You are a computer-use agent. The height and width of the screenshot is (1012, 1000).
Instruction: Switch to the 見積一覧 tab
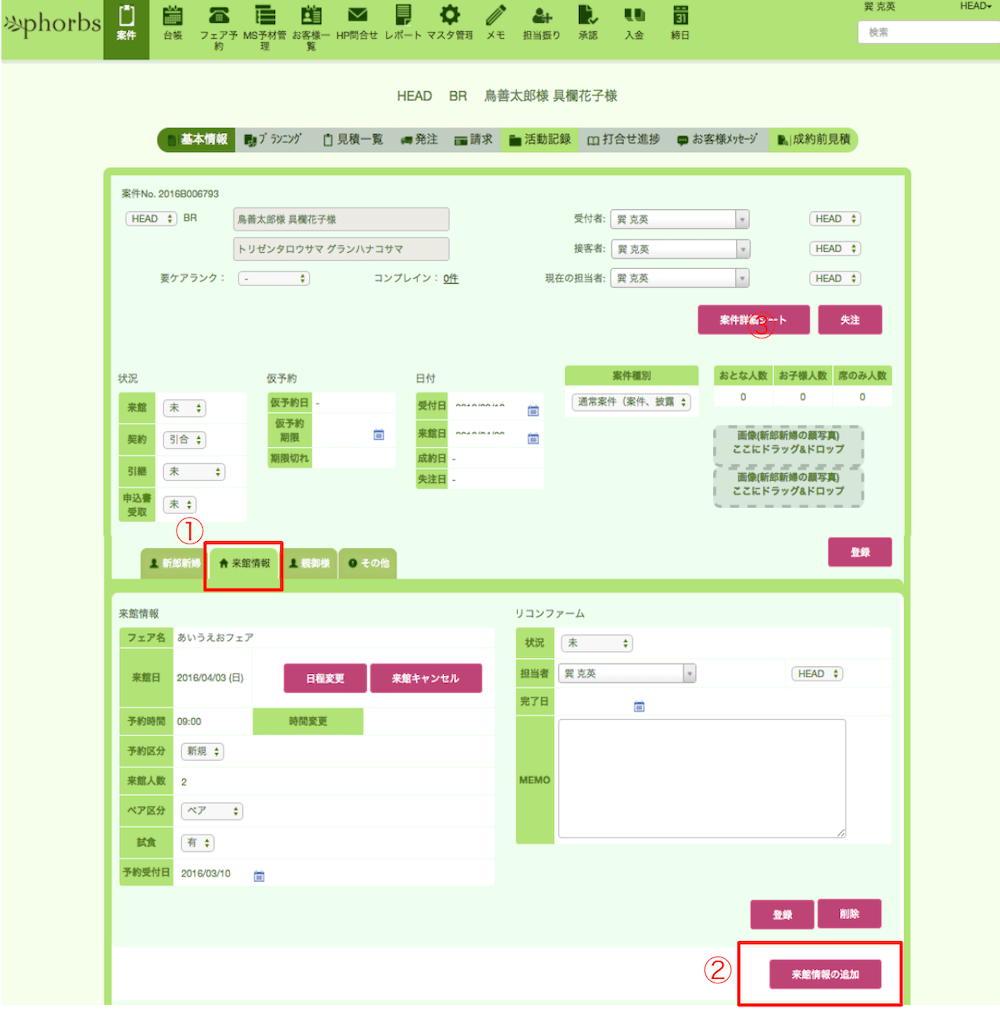coord(353,139)
